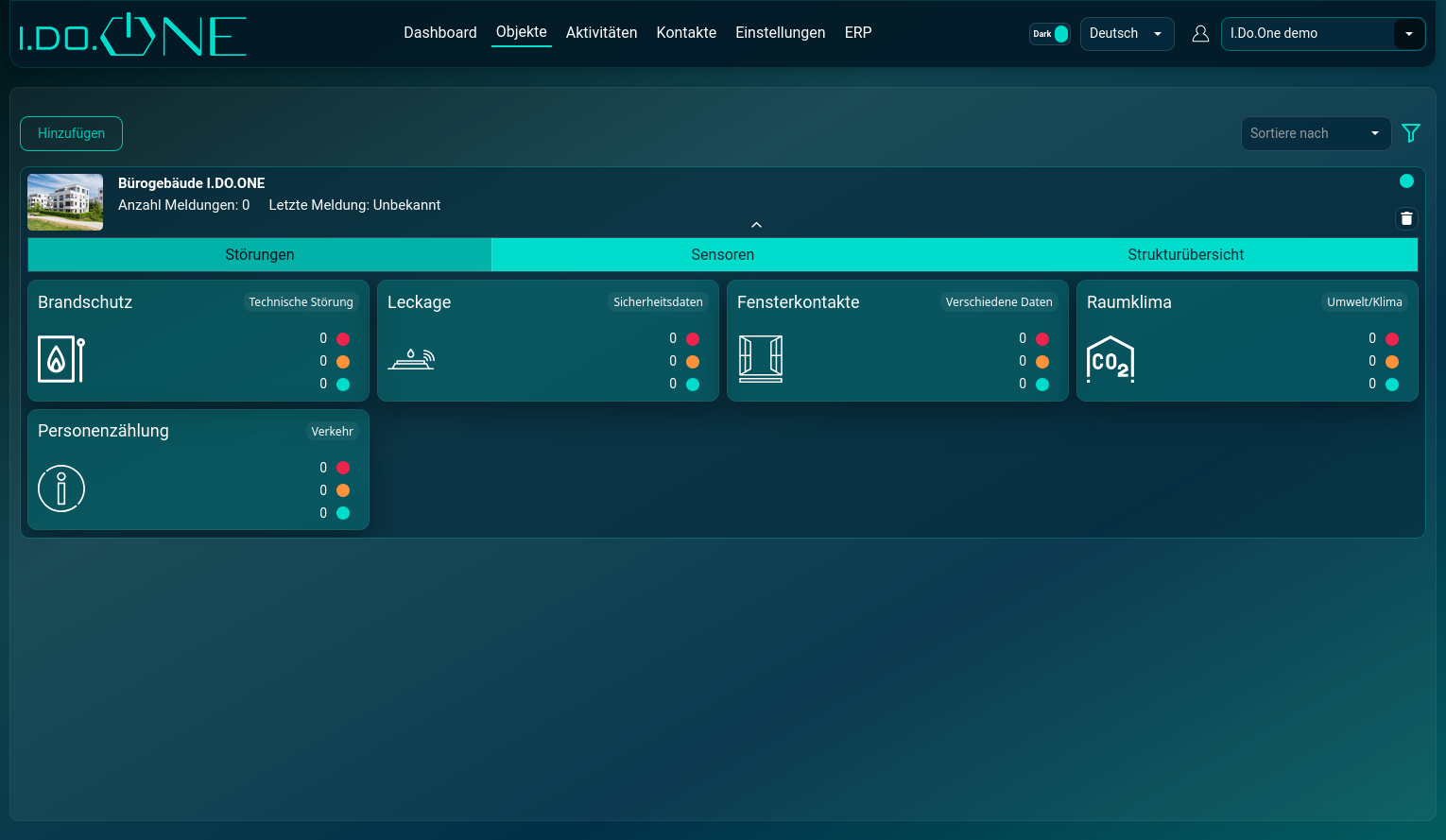Switch to the Störungen tab
This screenshot has width=1446, height=840.
(x=260, y=255)
